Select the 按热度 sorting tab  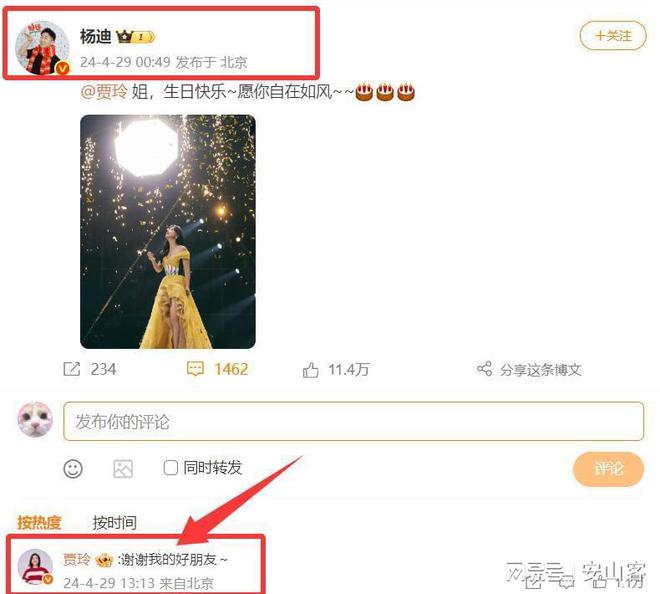[x=39, y=522]
